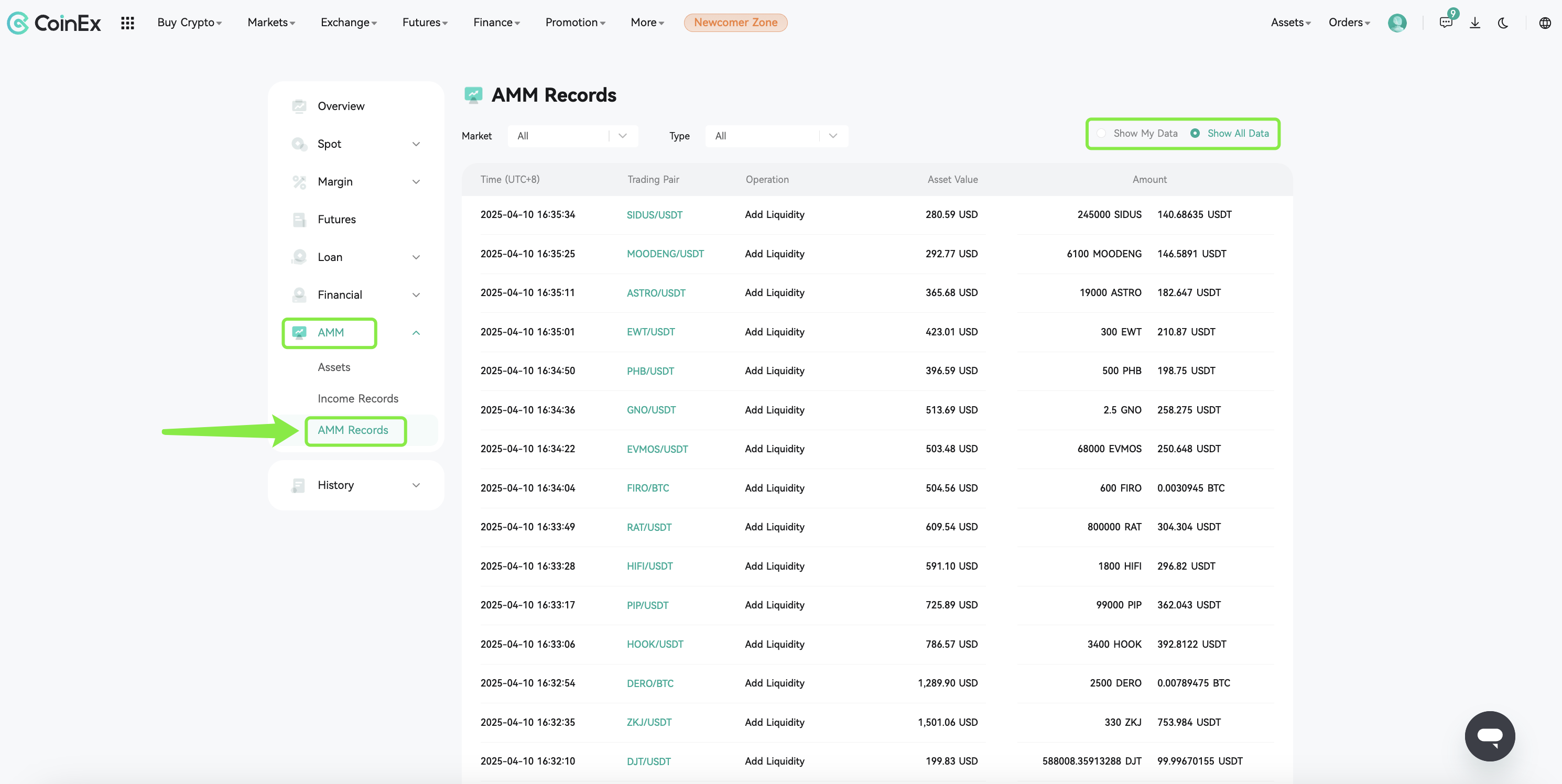The image size is (1562, 784).
Task: Open the ZKJ/USDT trading pair
Action: click(649, 723)
